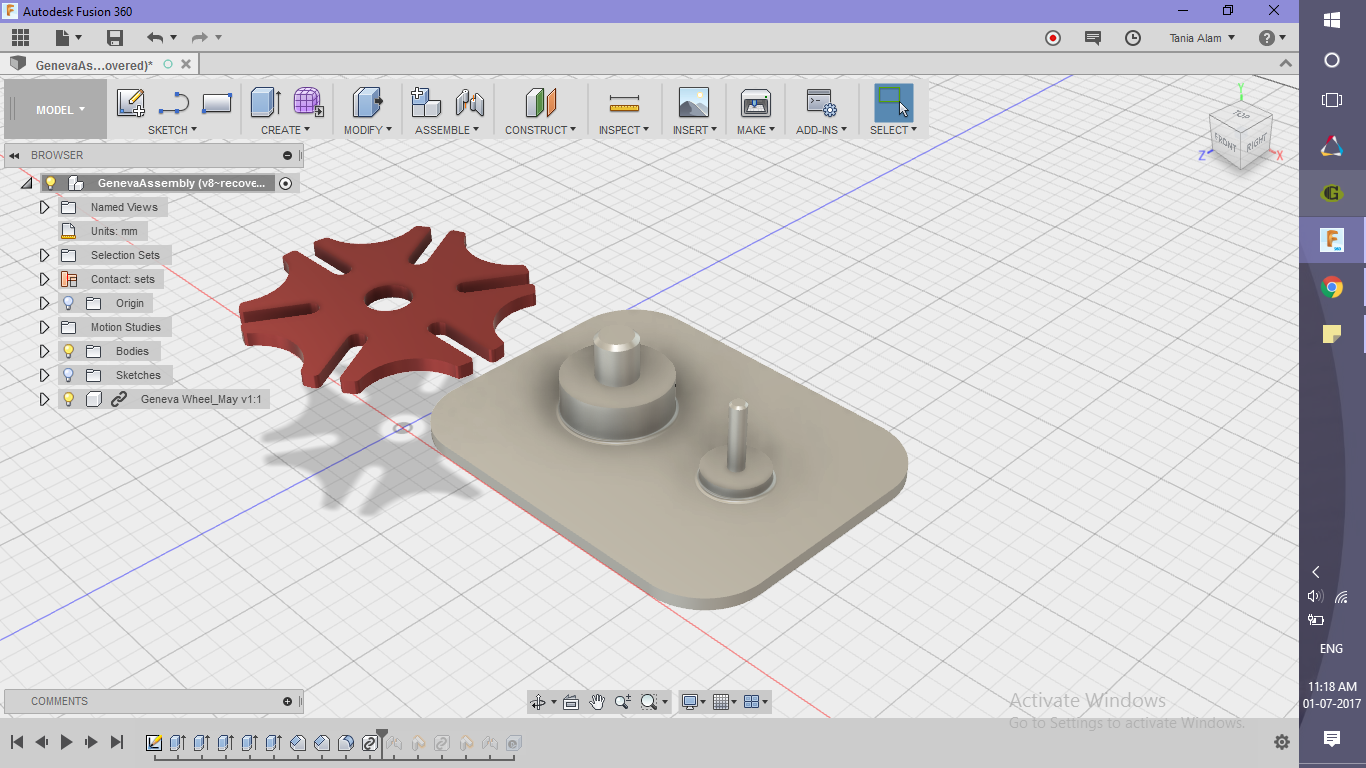Undo the last action arrow
This screenshot has width=1366, height=768.
155,38
